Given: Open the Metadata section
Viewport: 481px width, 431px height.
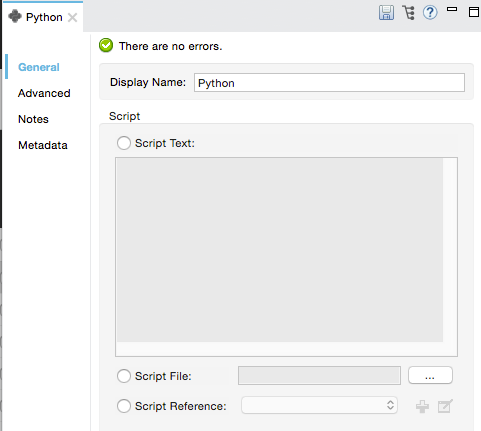Looking at the screenshot, I should tap(43, 145).
